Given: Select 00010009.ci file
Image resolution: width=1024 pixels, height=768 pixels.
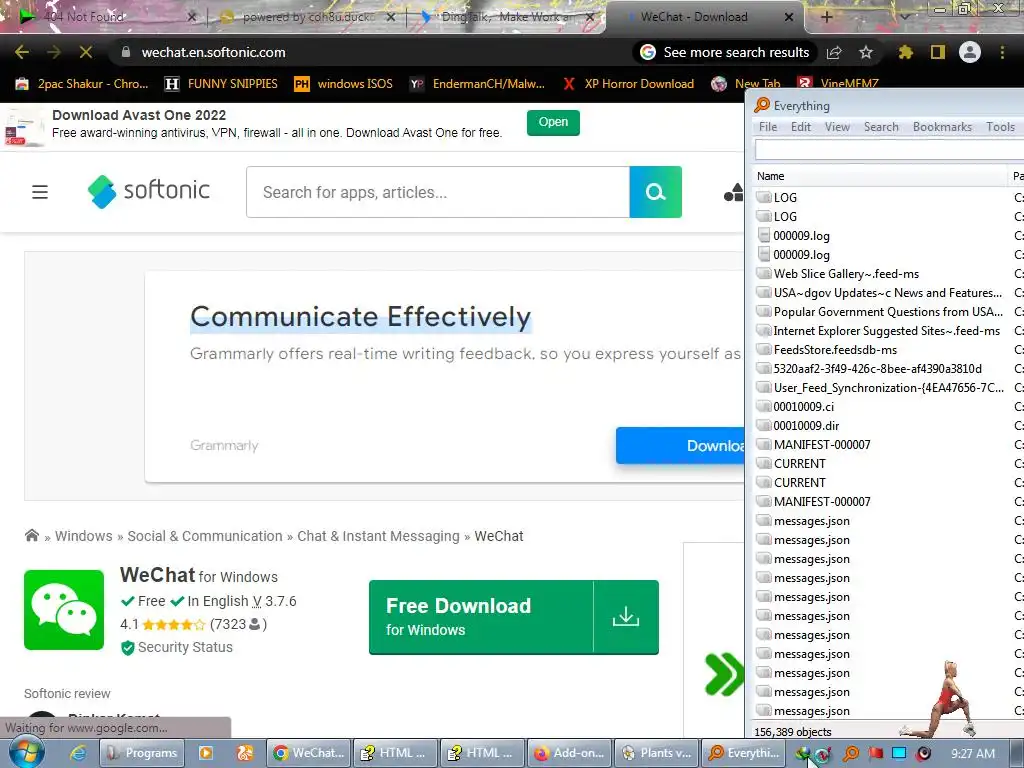Looking at the screenshot, I should click(x=803, y=407).
